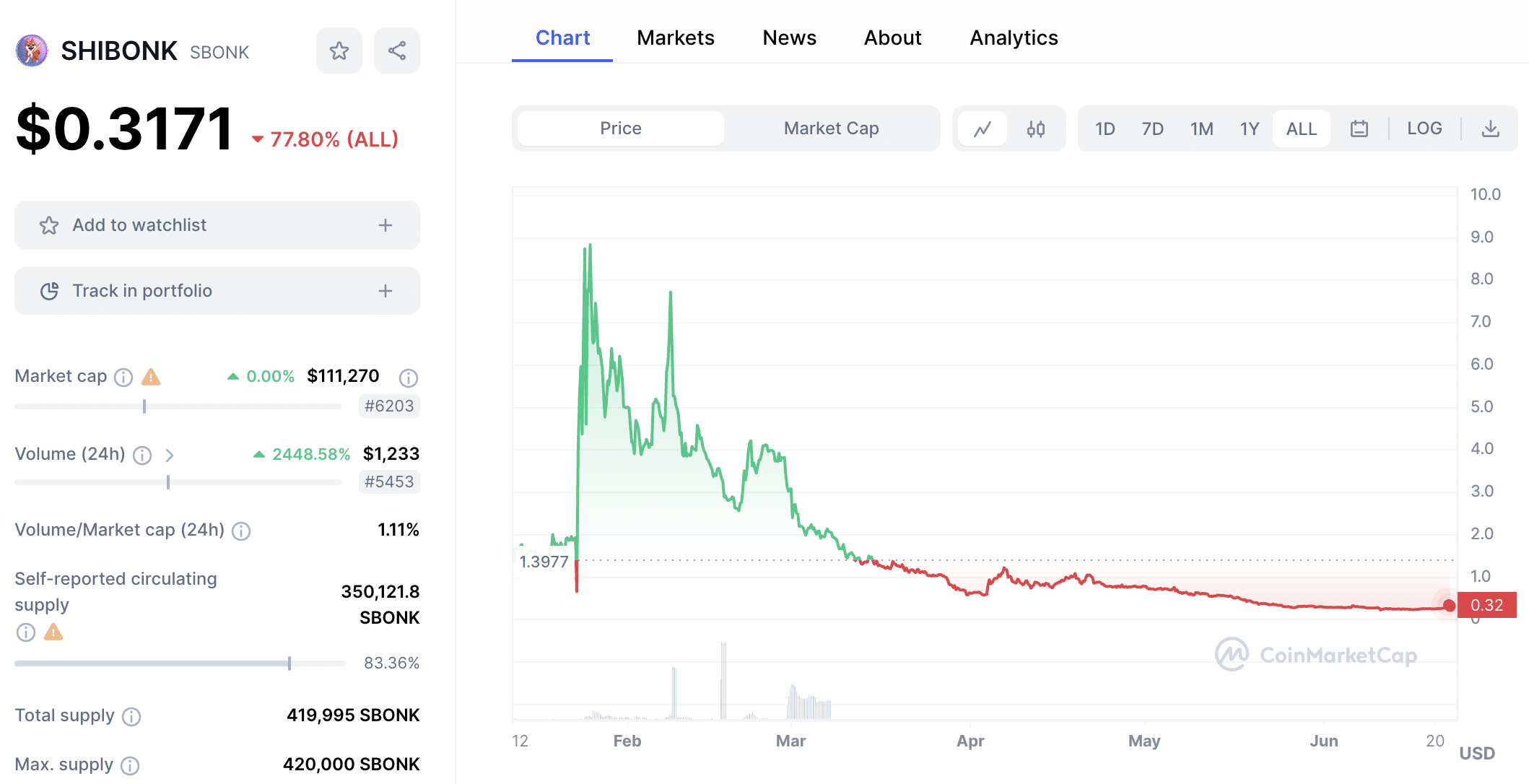
Task: Click the Add to watchlist button
Action: [x=217, y=225]
